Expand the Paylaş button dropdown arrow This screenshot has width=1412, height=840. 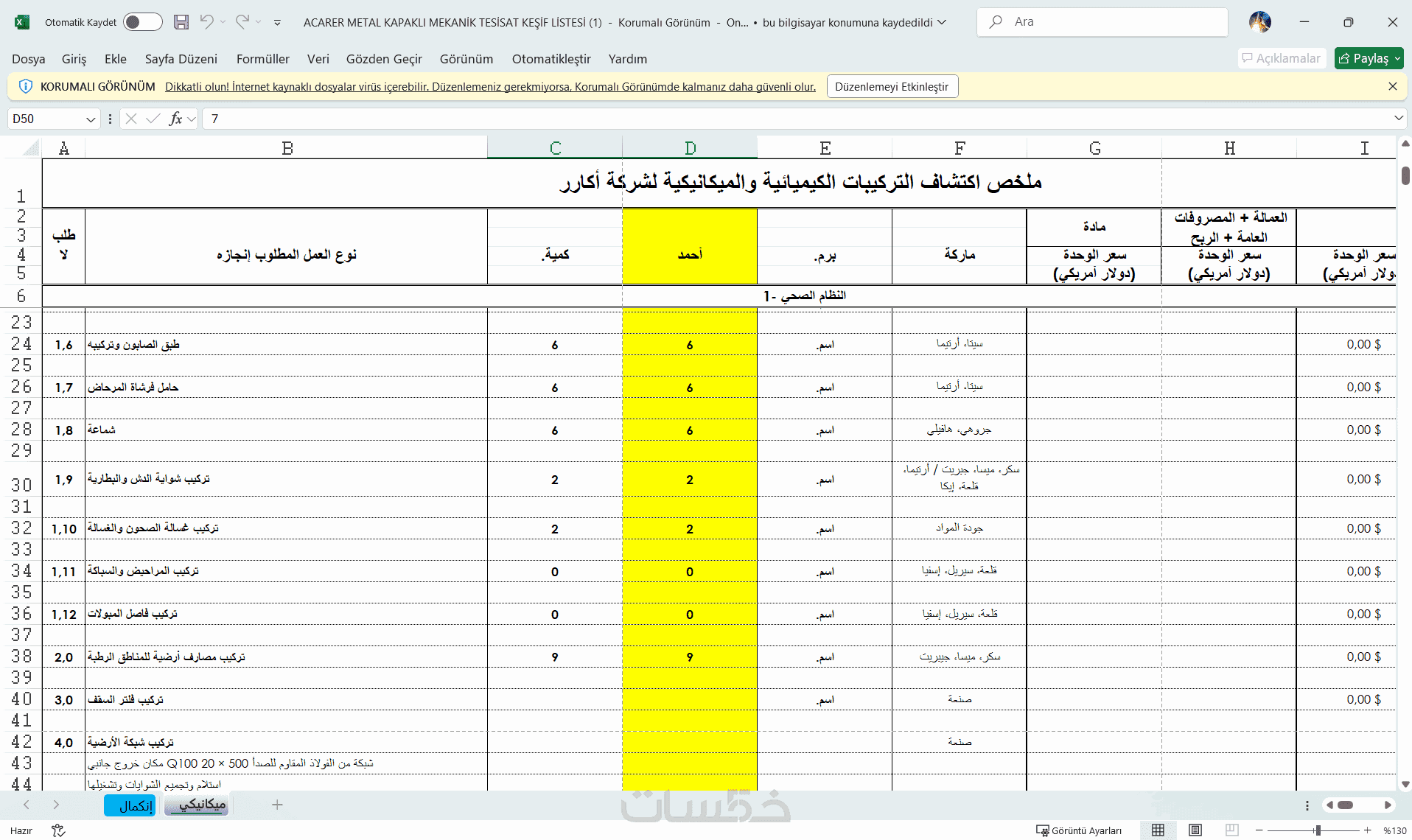[1397, 58]
